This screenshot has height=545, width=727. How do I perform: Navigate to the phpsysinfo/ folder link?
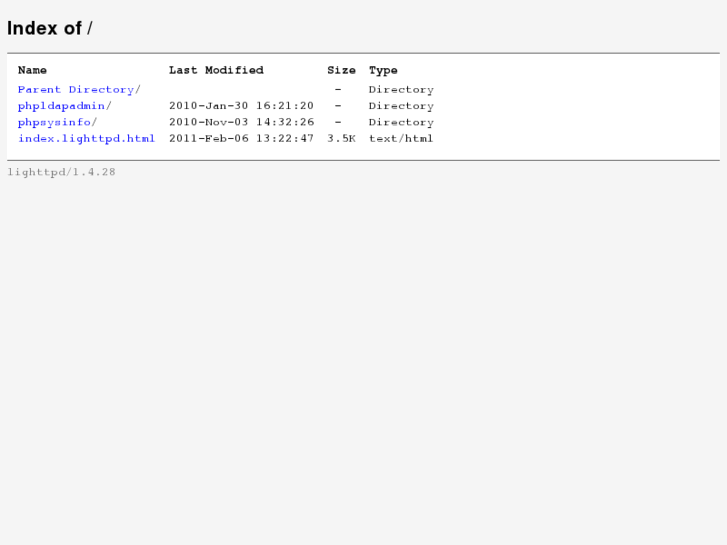point(57,122)
